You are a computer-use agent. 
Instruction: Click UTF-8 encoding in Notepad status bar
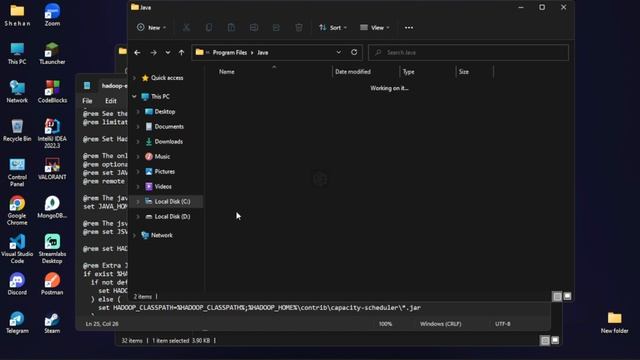(x=502, y=324)
